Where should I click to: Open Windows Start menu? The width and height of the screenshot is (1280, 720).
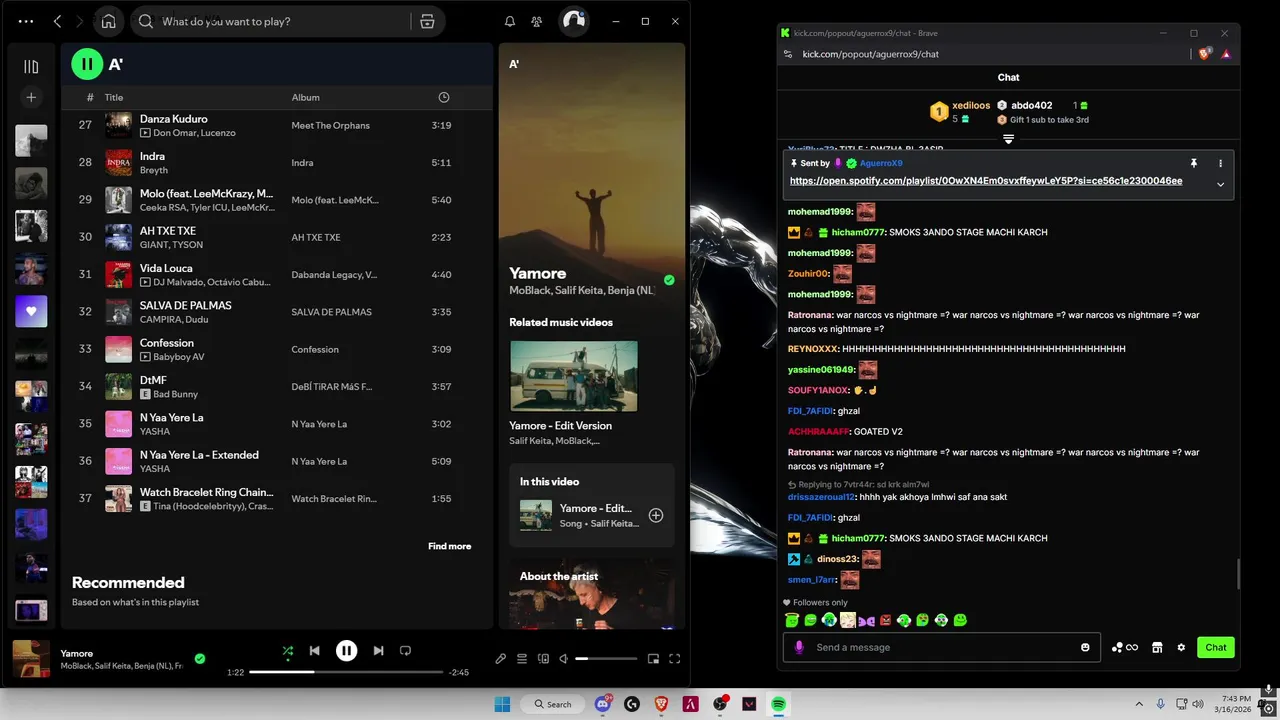pos(502,704)
